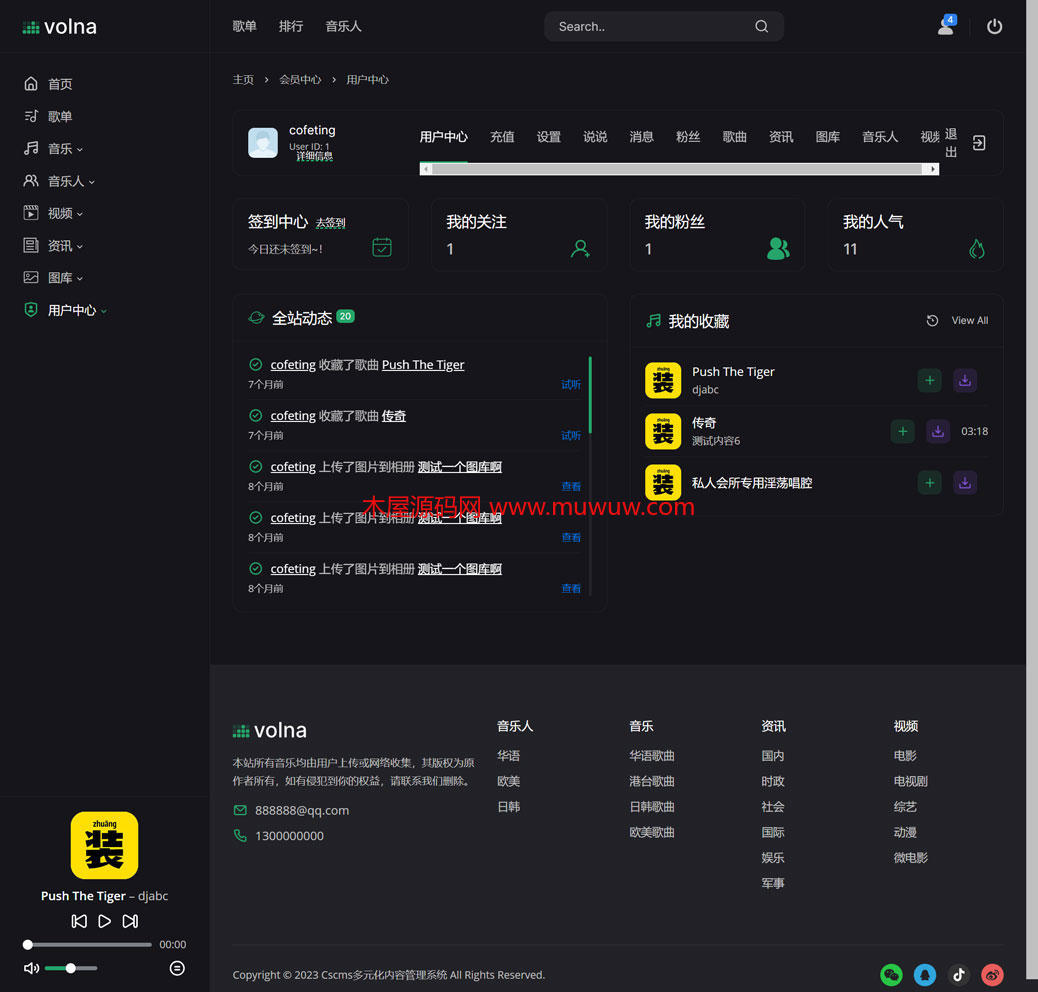Viewport: 1038px width, 992px height.
Task: Open the 粉丝 tab
Action: click(688, 137)
